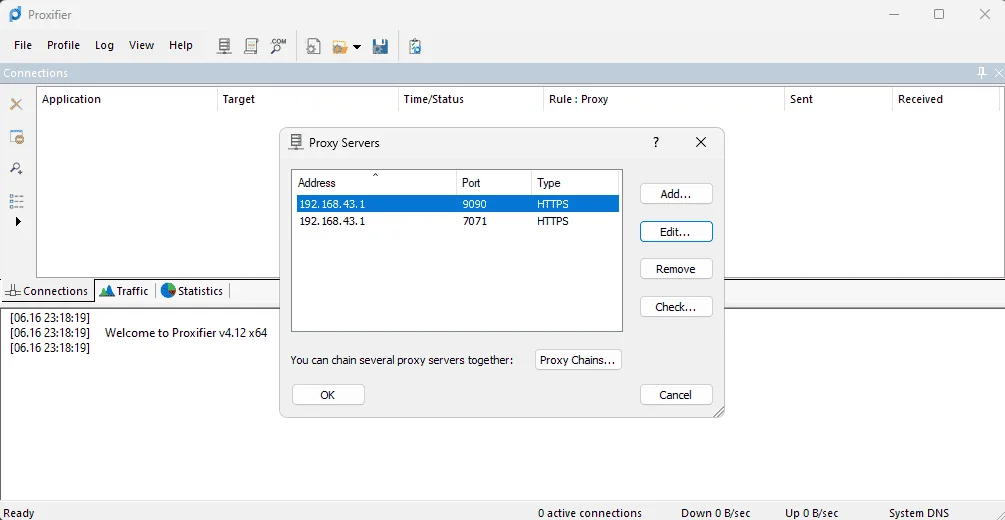Screen dimensions: 1005x520
Task: Click Add... in Proxy Servers dialog
Action: 676,194
